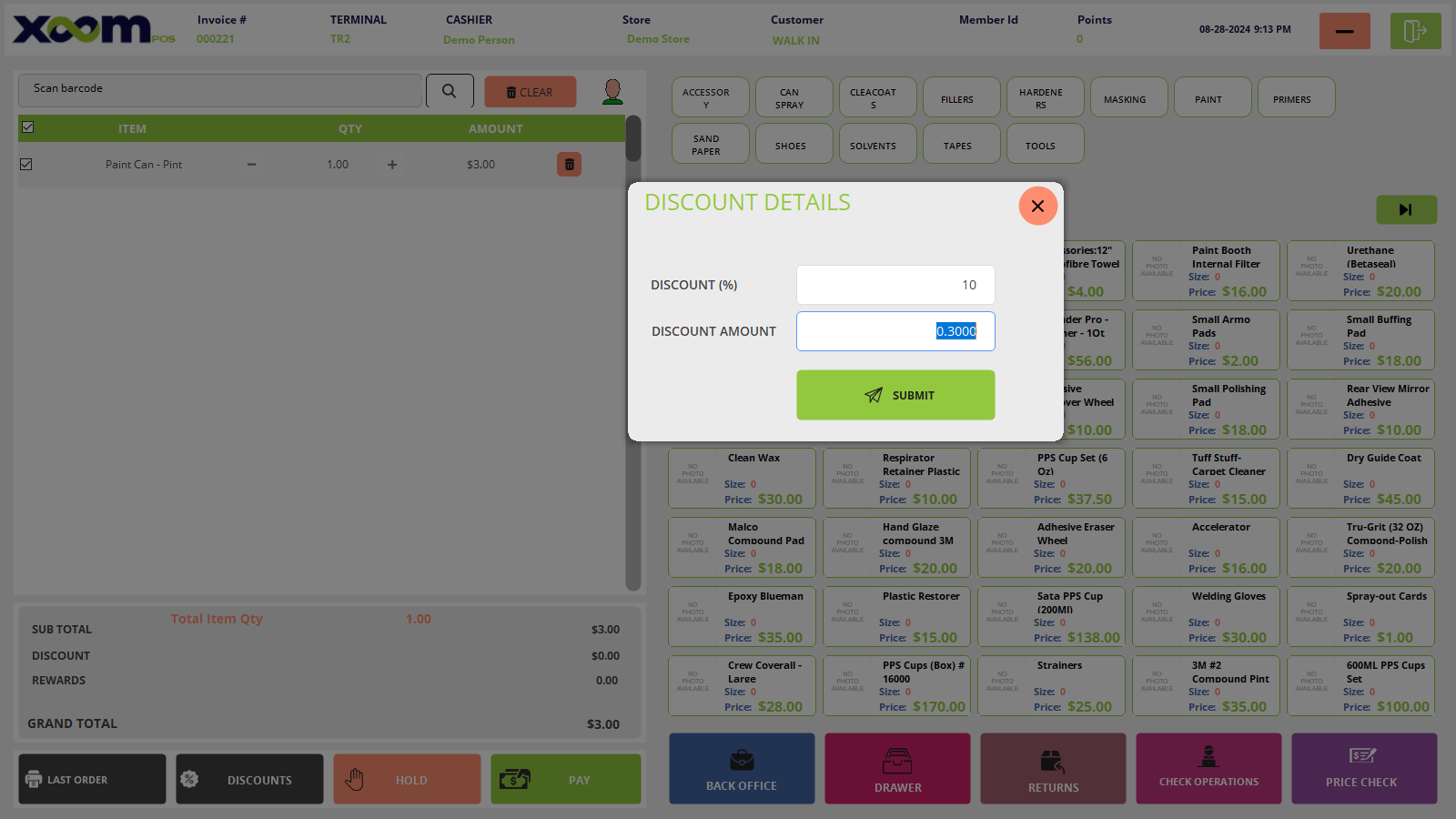Decrease Paint Can quantity with minus
The height and width of the screenshot is (819, 1456).
click(251, 165)
